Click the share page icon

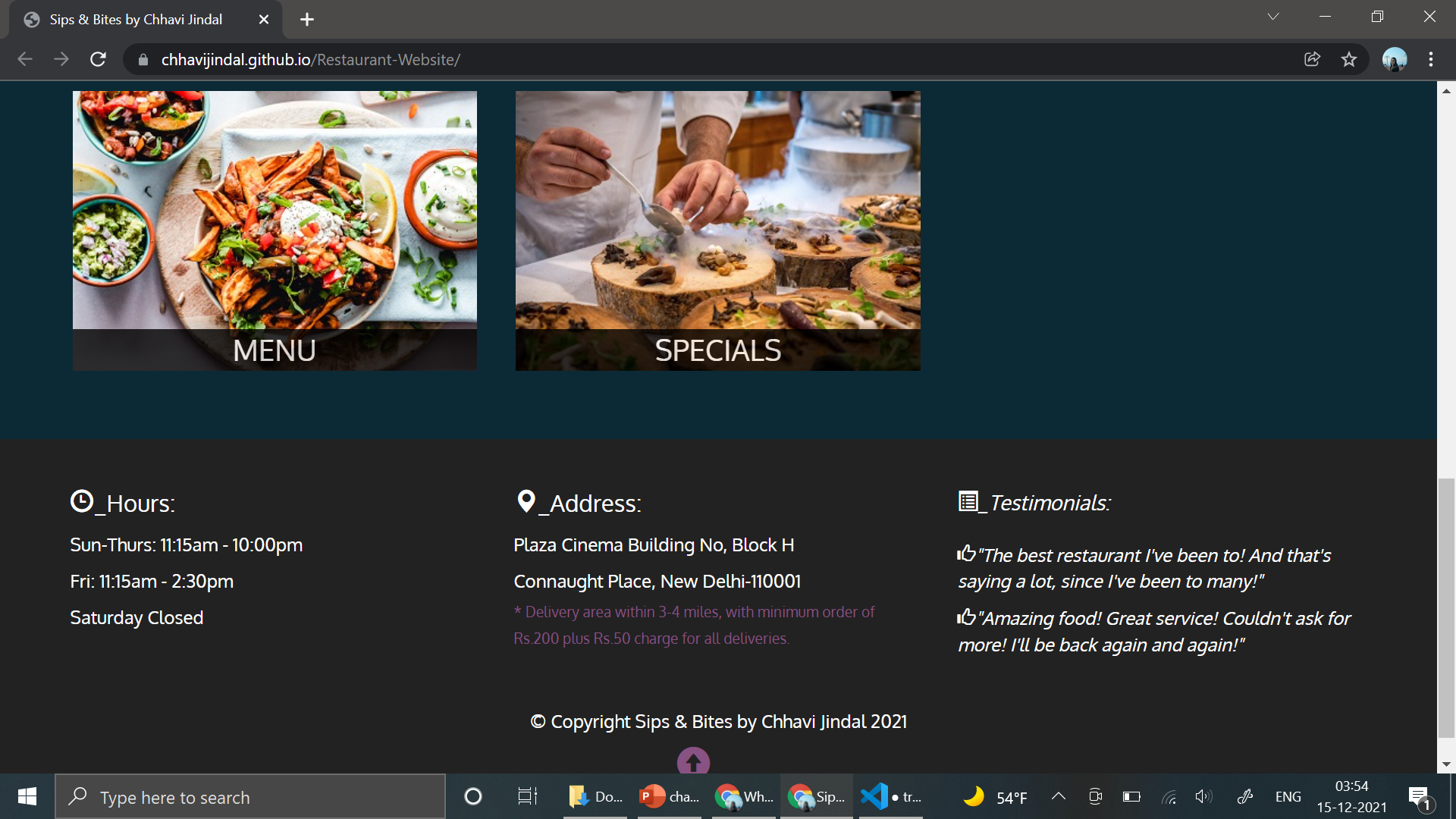(x=1312, y=59)
